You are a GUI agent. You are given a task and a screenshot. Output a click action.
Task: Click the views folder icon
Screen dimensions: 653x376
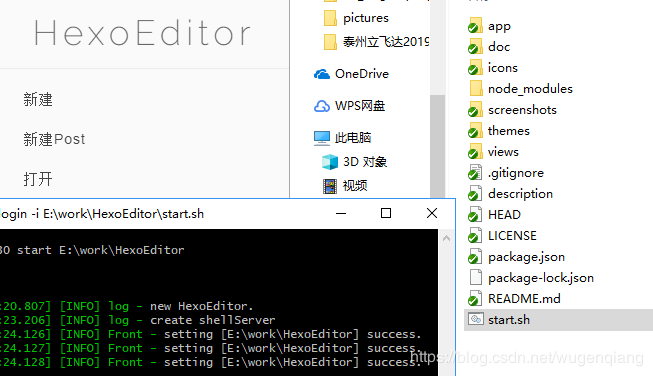click(x=475, y=152)
